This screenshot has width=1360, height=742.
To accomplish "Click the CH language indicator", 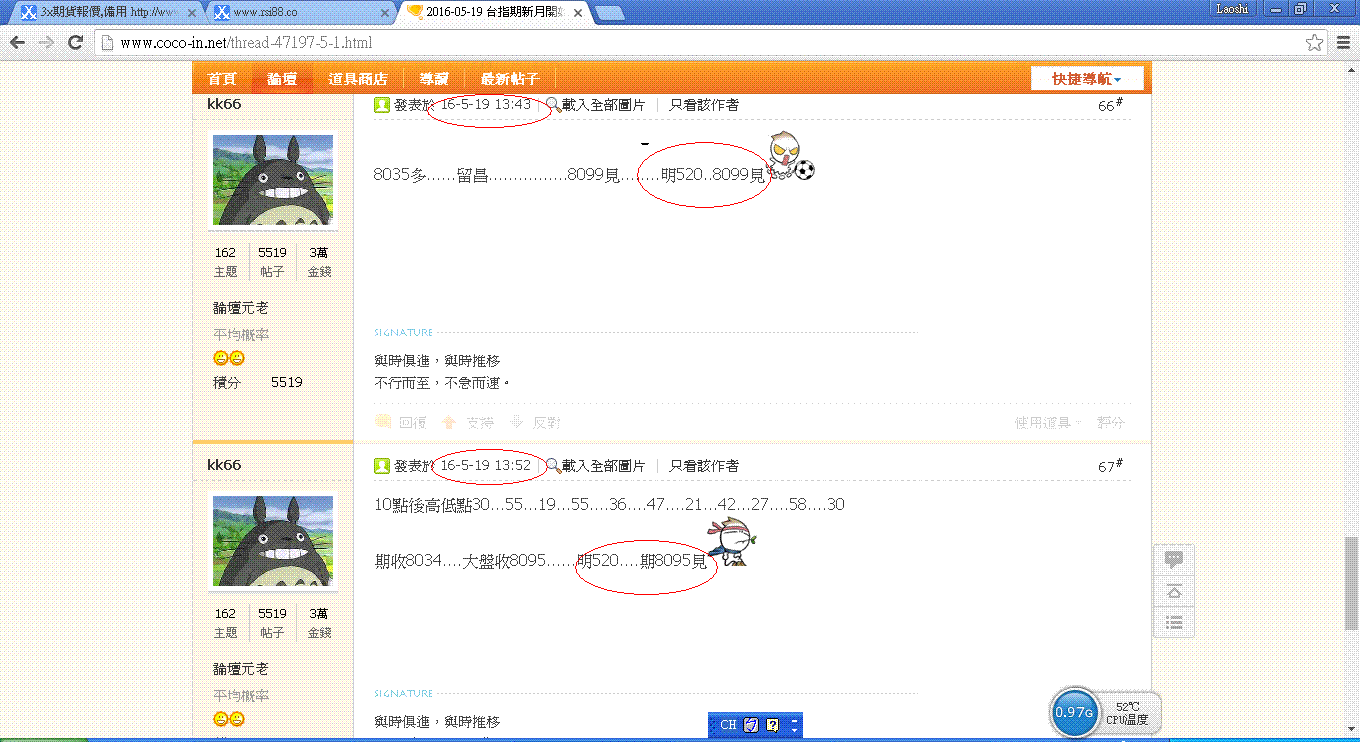I will [x=728, y=725].
